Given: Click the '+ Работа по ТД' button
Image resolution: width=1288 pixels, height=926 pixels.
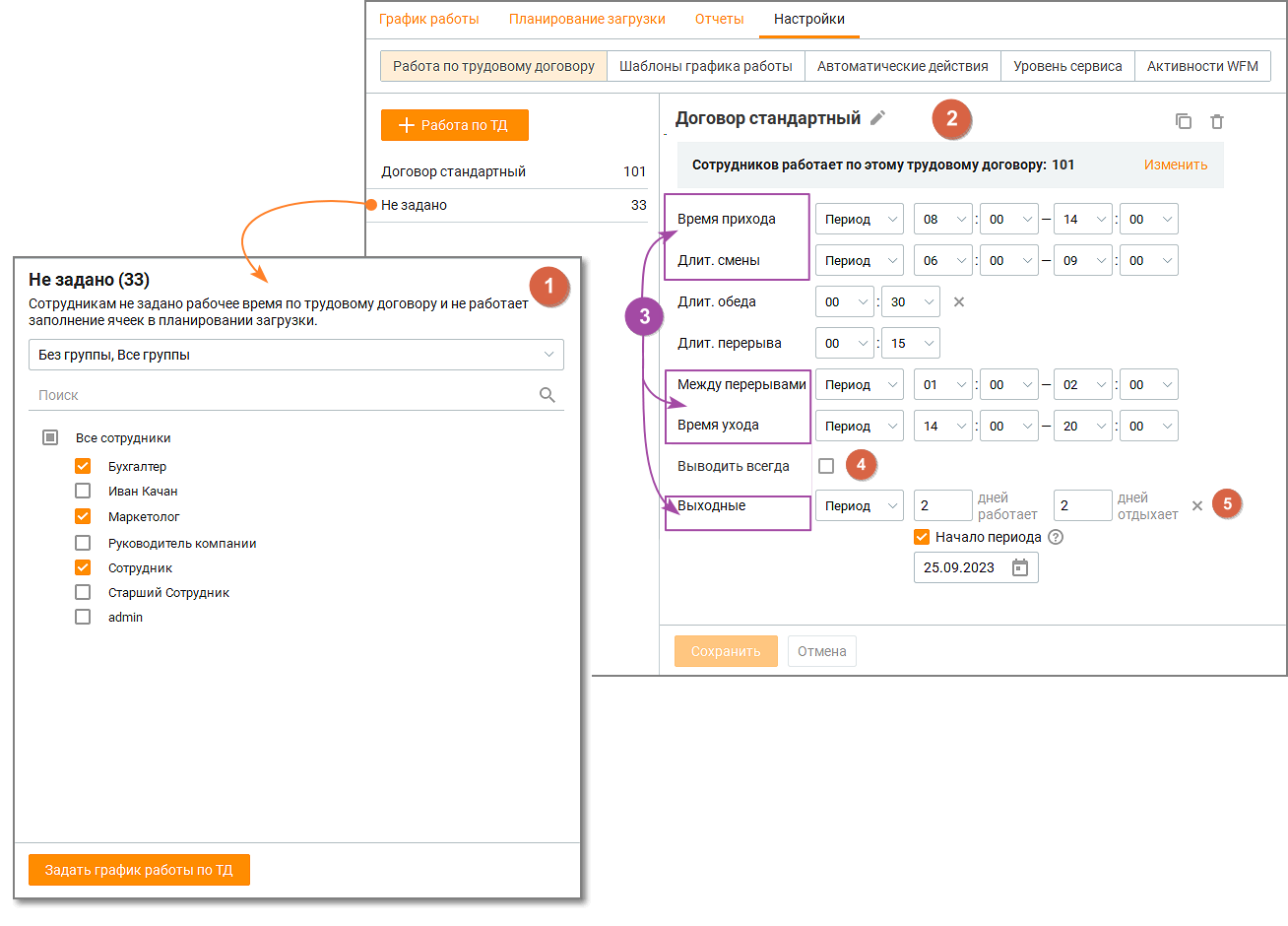Looking at the screenshot, I should (x=455, y=125).
